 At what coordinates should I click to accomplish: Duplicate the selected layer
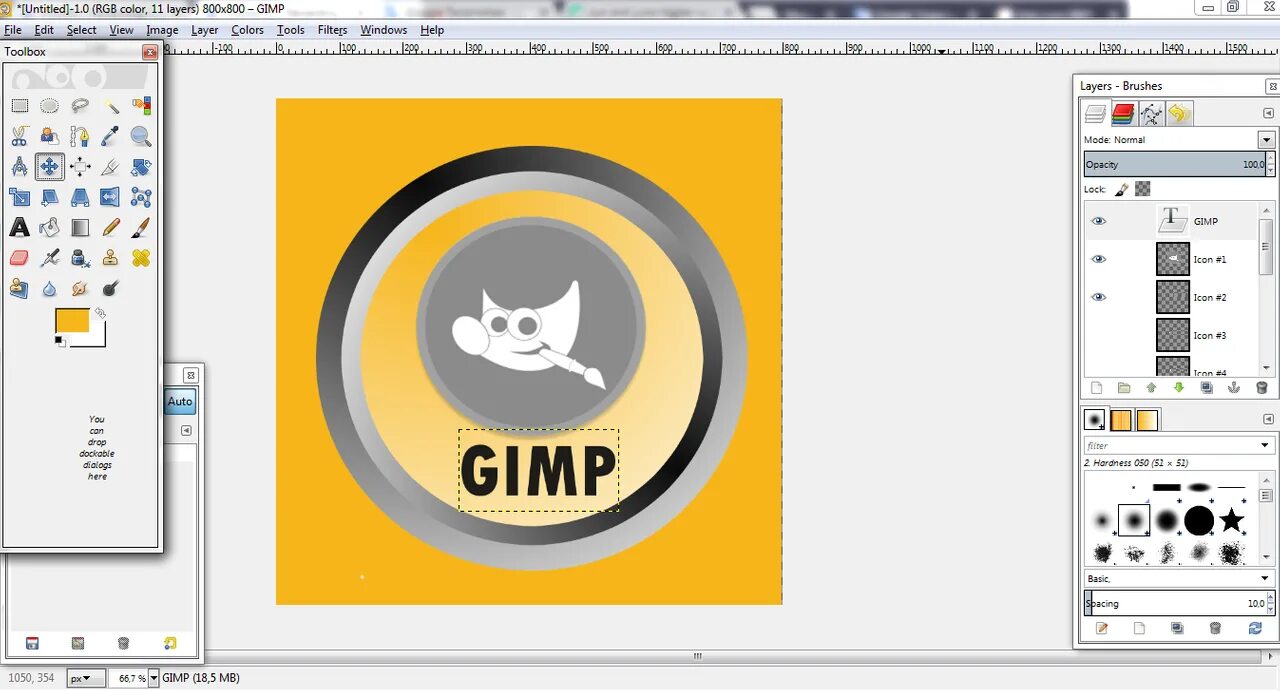click(1206, 388)
